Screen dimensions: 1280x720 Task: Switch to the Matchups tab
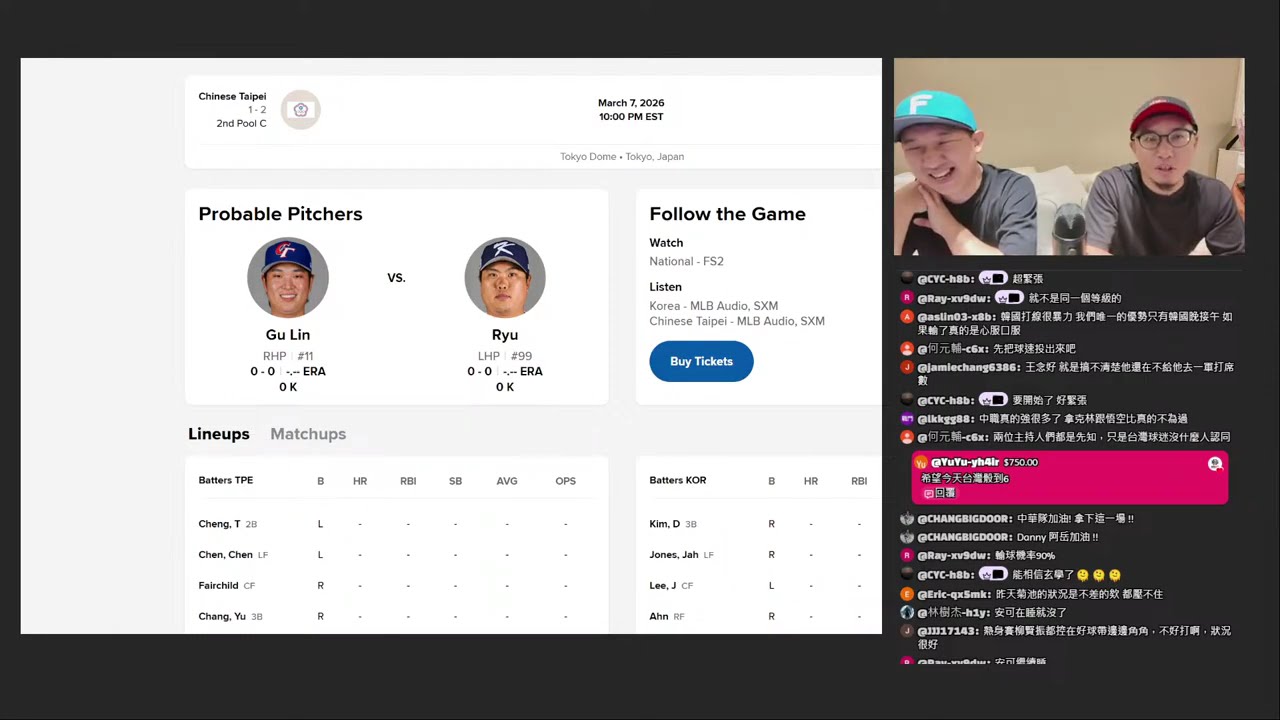pos(308,433)
